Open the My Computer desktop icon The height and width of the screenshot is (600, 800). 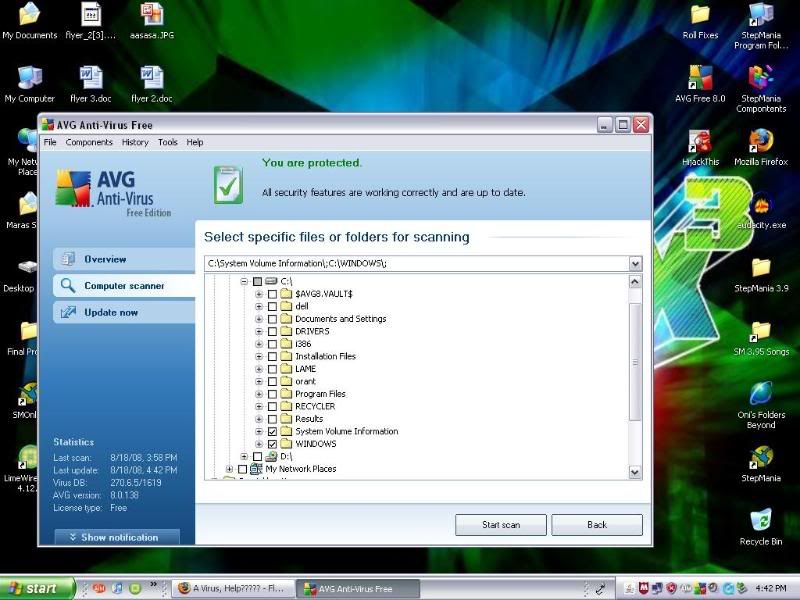[x=29, y=79]
